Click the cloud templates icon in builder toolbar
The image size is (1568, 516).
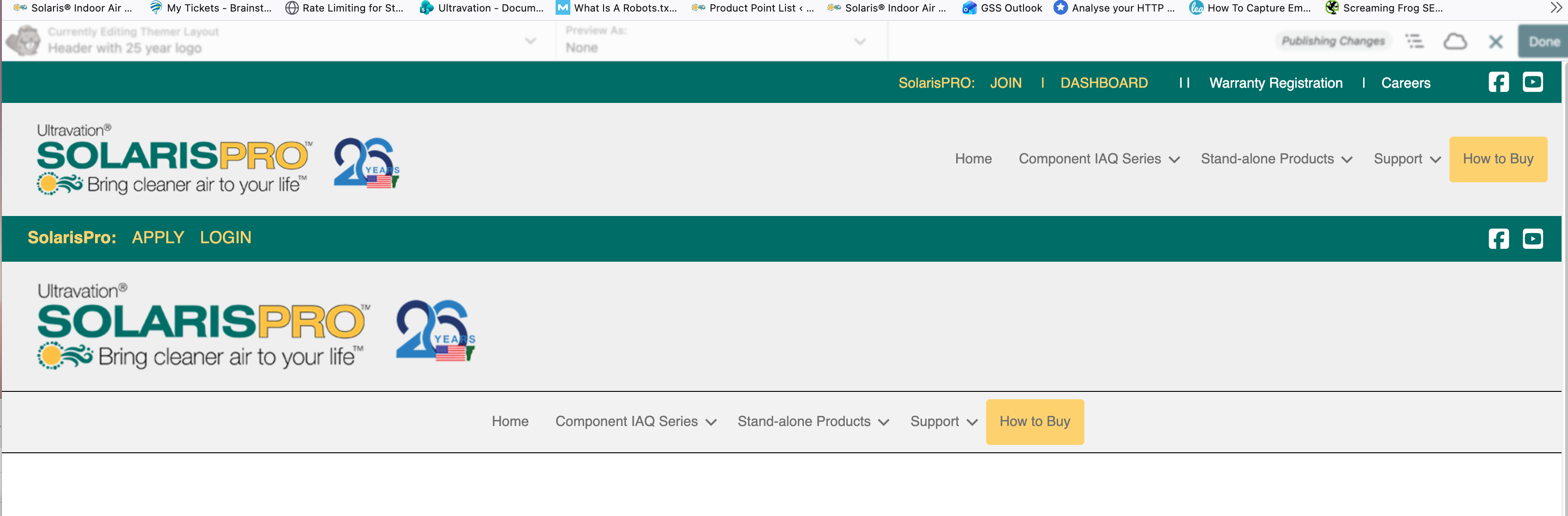(x=1455, y=42)
